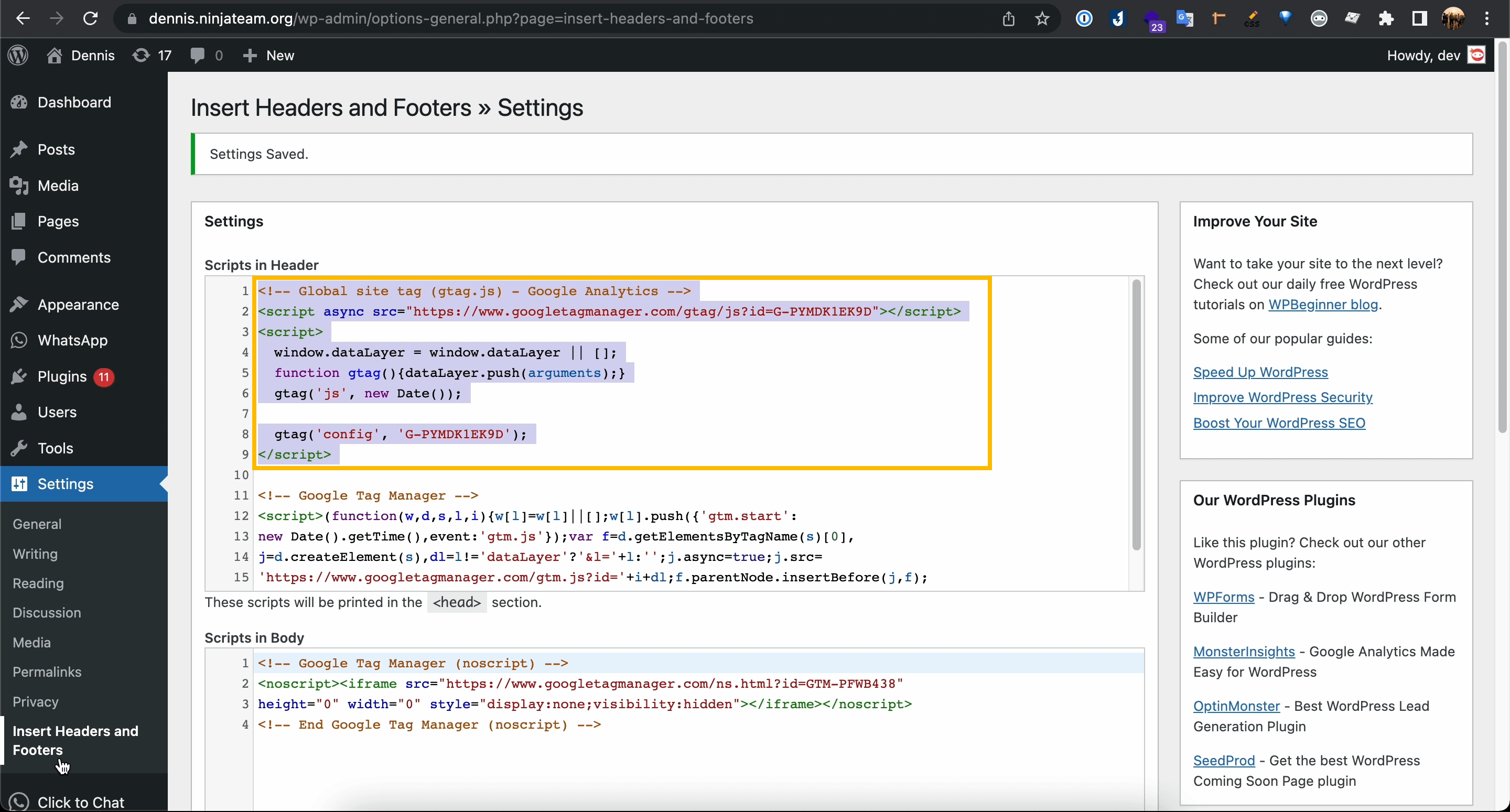The width and height of the screenshot is (1510, 812).
Task: Click the browser back arrow
Action: click(x=22, y=19)
